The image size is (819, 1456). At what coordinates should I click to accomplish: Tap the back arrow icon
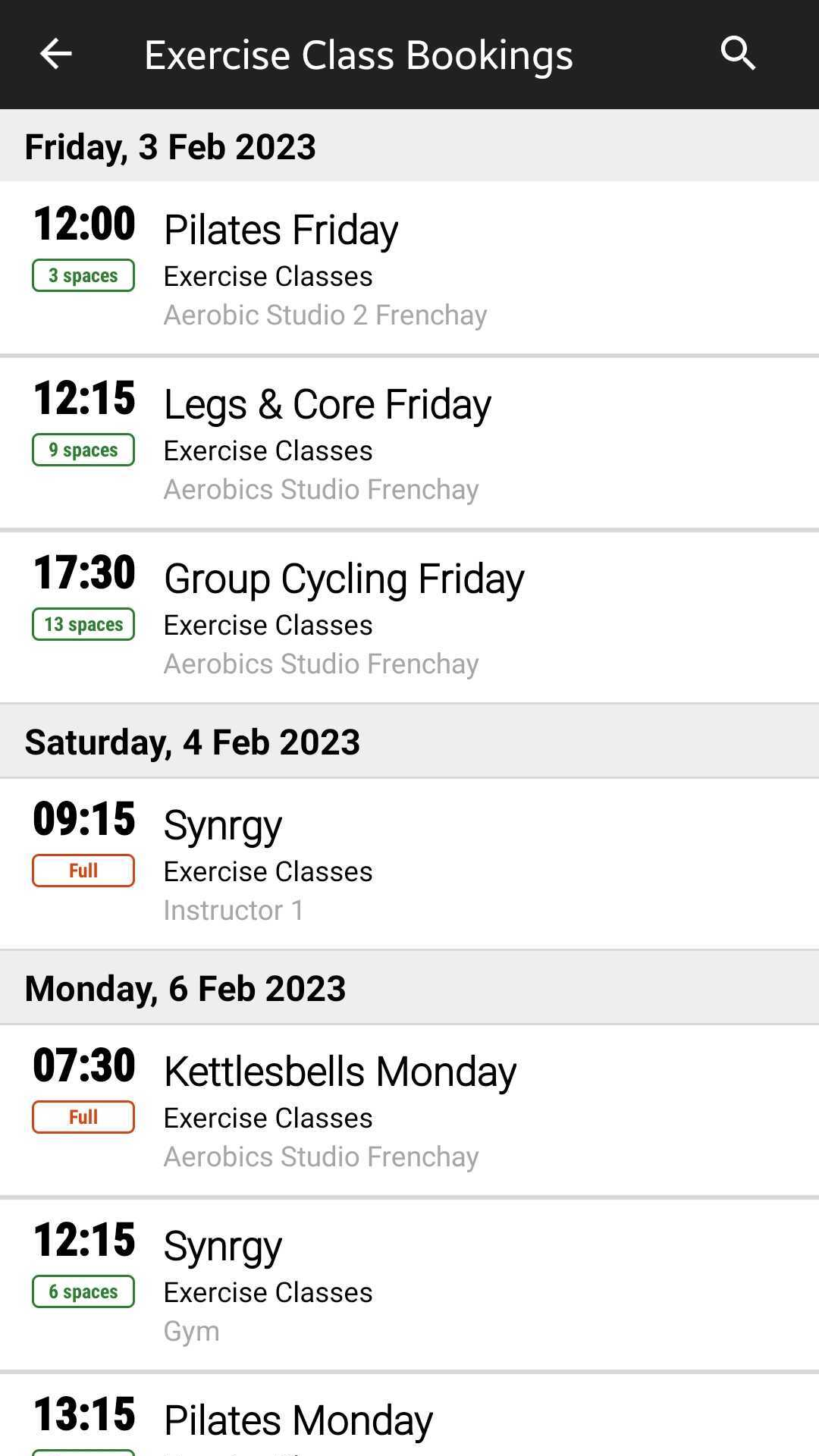coord(55,54)
